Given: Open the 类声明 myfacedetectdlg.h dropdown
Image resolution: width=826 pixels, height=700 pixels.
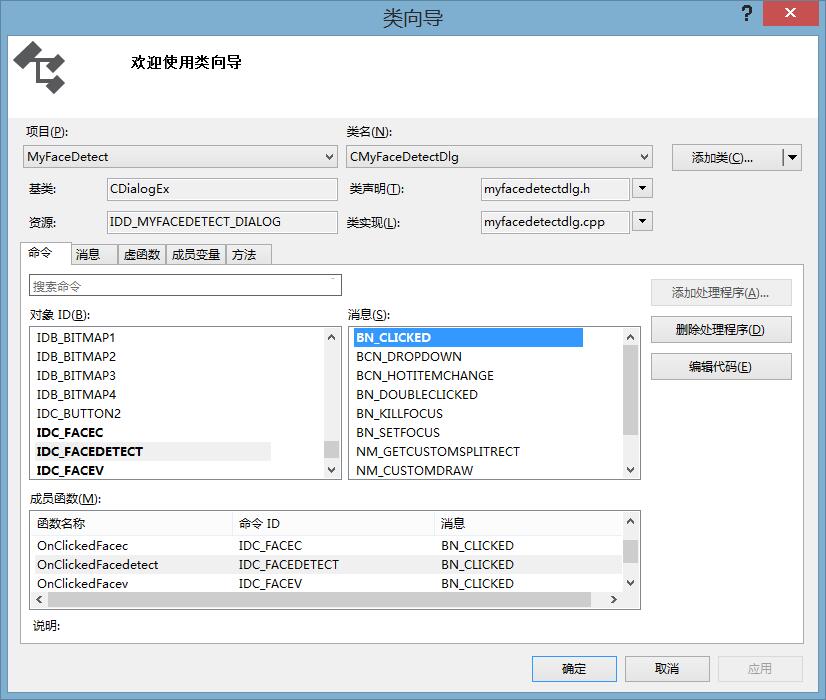Looking at the screenshot, I should (x=642, y=189).
